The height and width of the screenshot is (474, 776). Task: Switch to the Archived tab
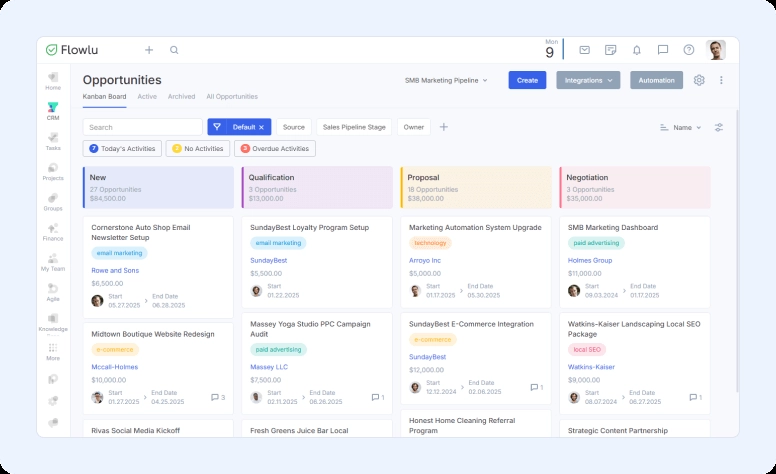coord(181,97)
